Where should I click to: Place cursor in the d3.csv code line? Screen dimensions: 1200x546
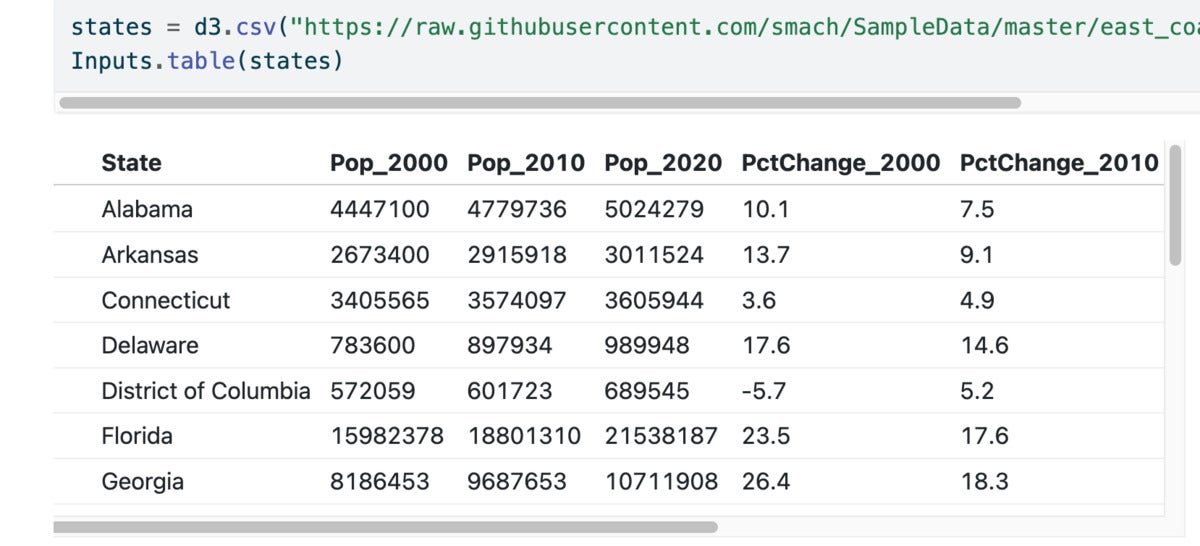pyautogui.click(x=635, y=26)
